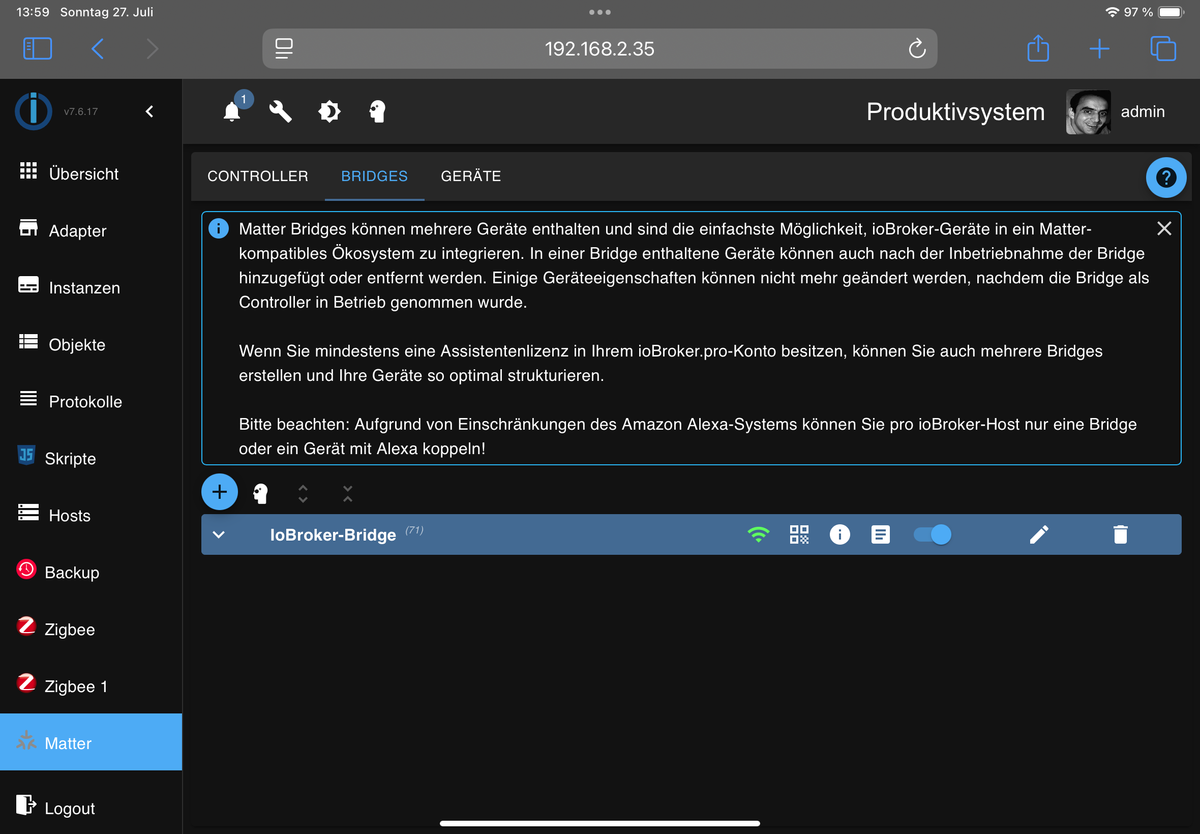Go to Hosts in sidebar
This screenshot has height=834, width=1200.
[x=91, y=515]
